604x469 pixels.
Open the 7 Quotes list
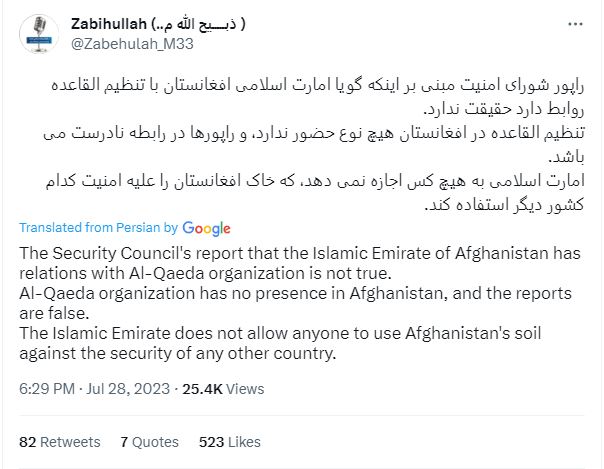[151, 441]
